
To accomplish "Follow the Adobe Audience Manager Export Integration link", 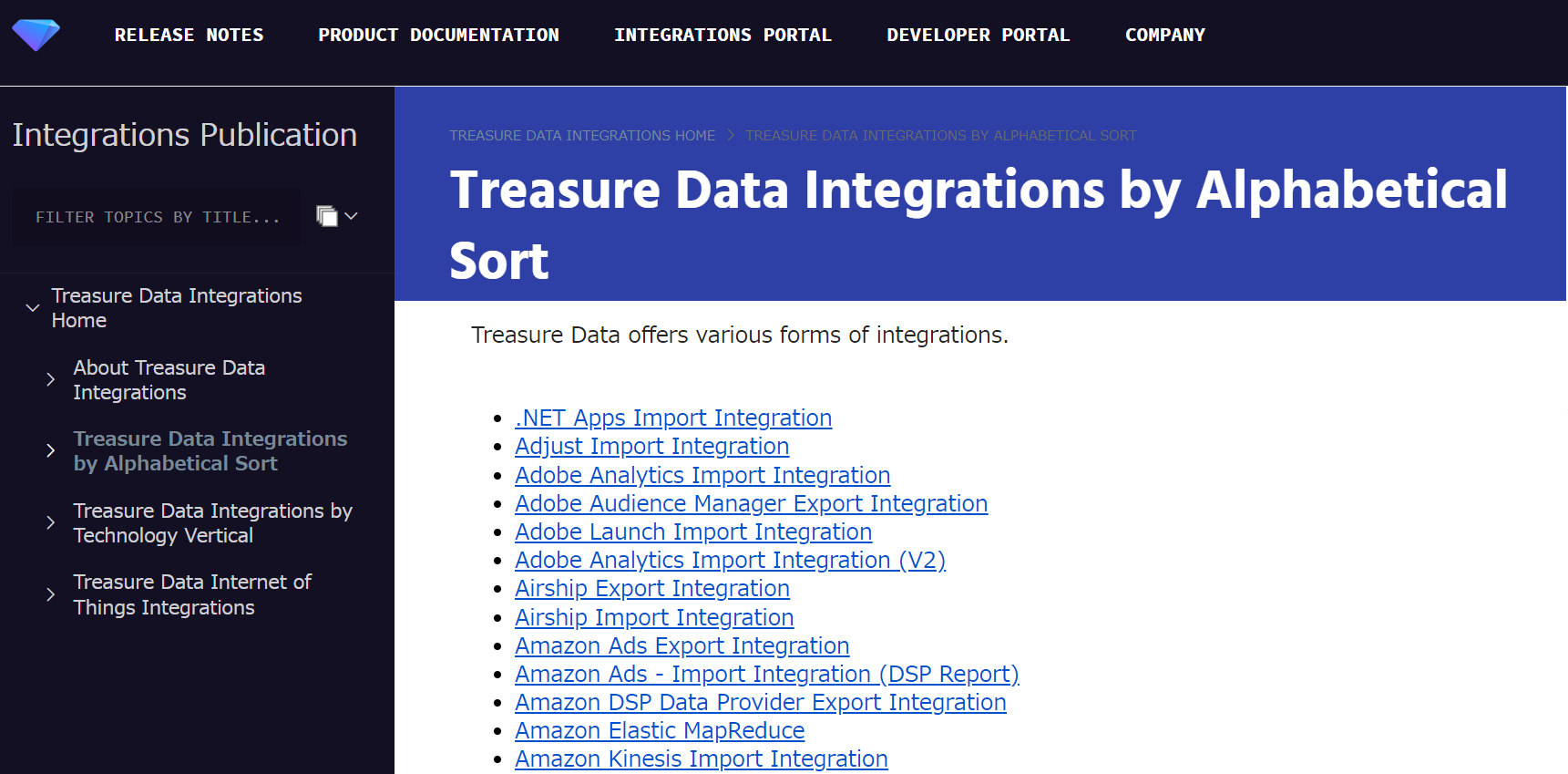I will click(751, 503).
